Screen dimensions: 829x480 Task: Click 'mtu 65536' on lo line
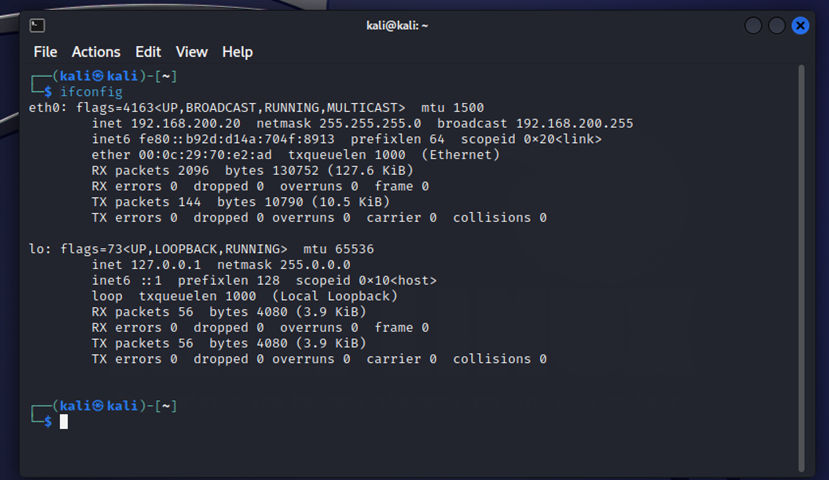tap(338, 249)
